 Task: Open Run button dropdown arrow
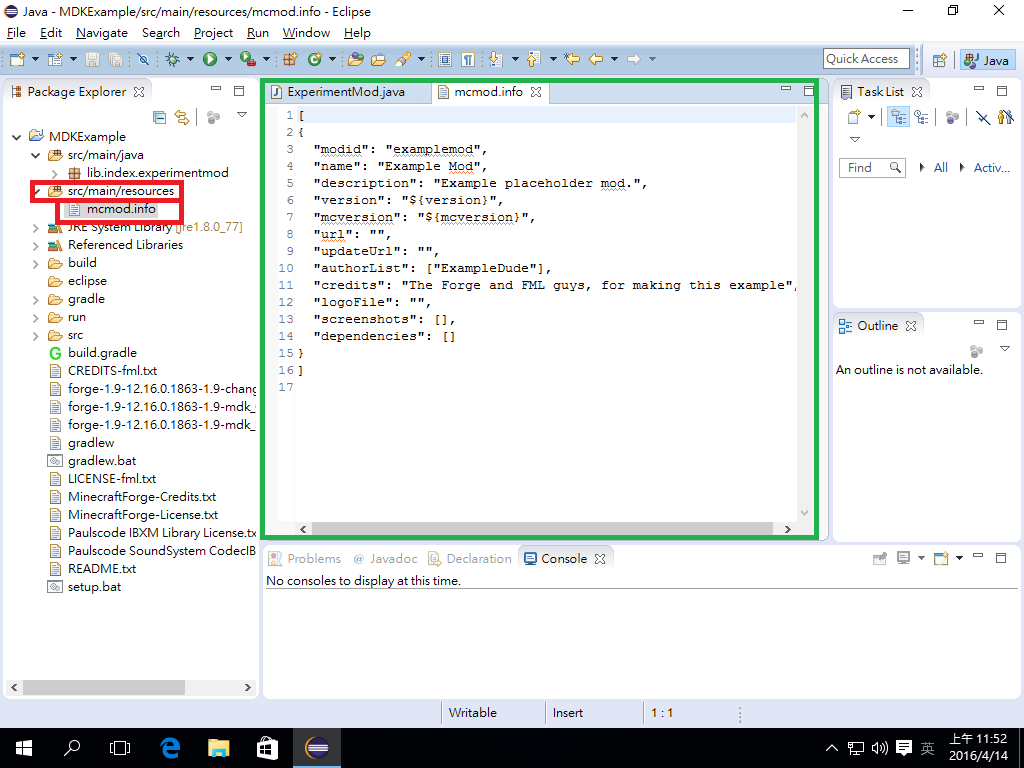pyautogui.click(x=228, y=59)
